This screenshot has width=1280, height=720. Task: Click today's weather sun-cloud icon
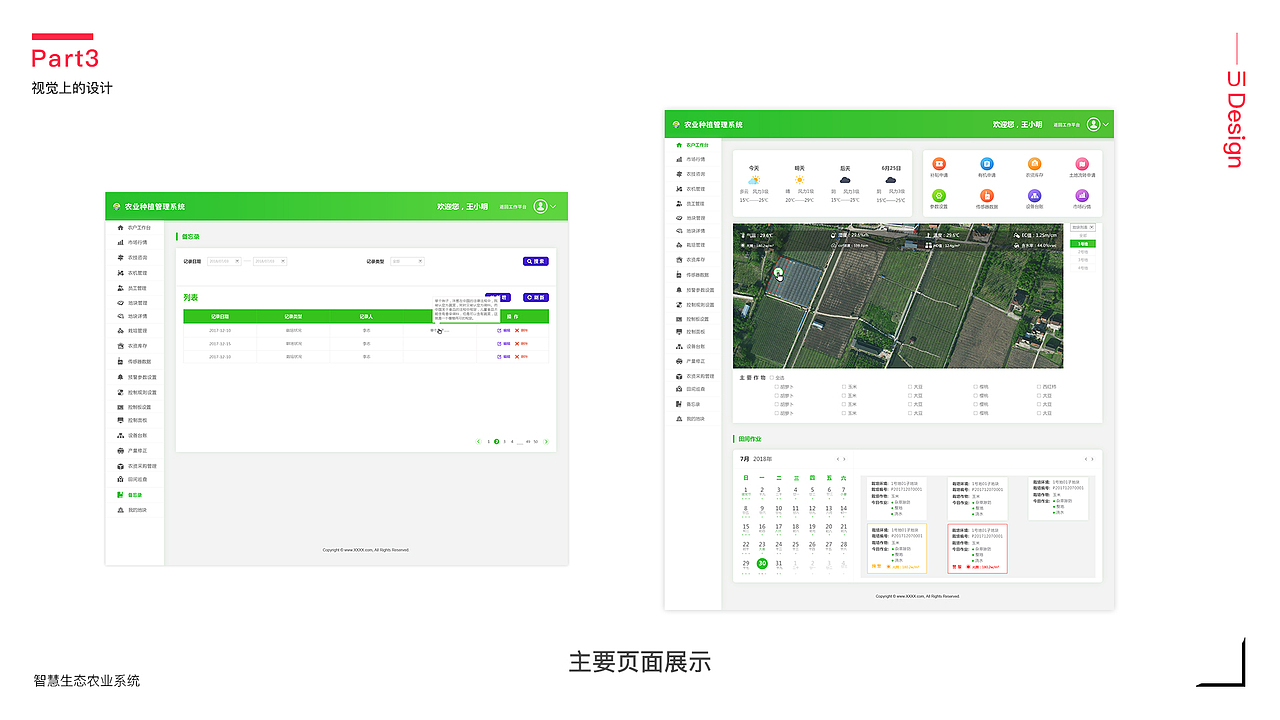(754, 180)
